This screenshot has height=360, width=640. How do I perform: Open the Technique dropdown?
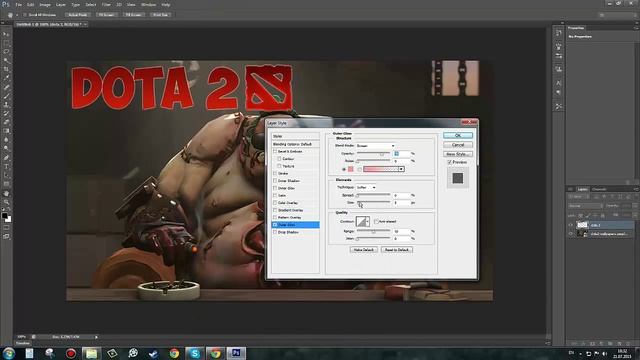coord(366,187)
